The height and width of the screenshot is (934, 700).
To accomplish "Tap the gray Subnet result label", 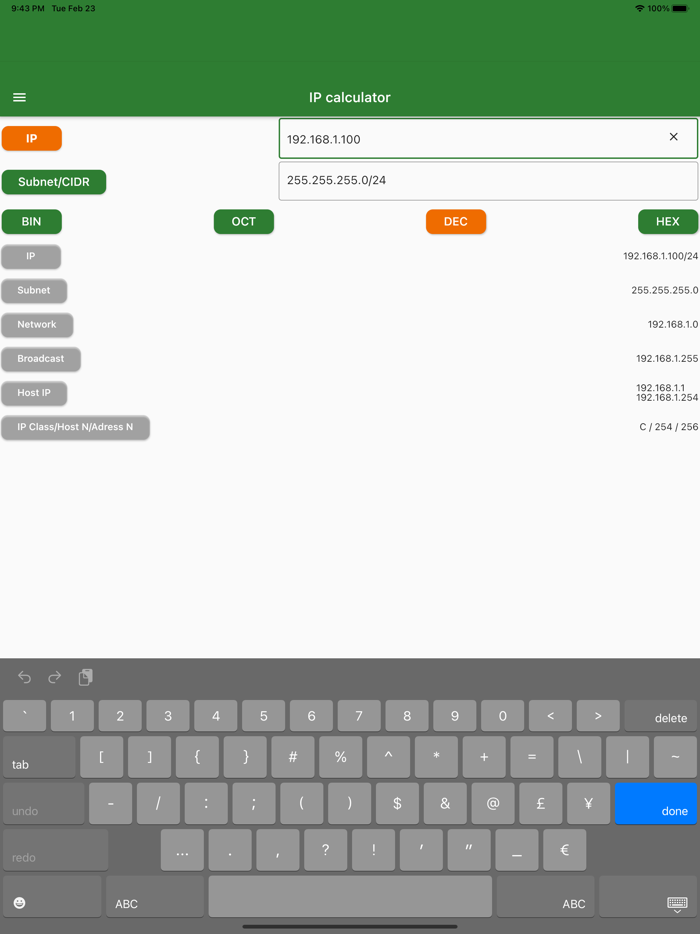I will click(34, 291).
